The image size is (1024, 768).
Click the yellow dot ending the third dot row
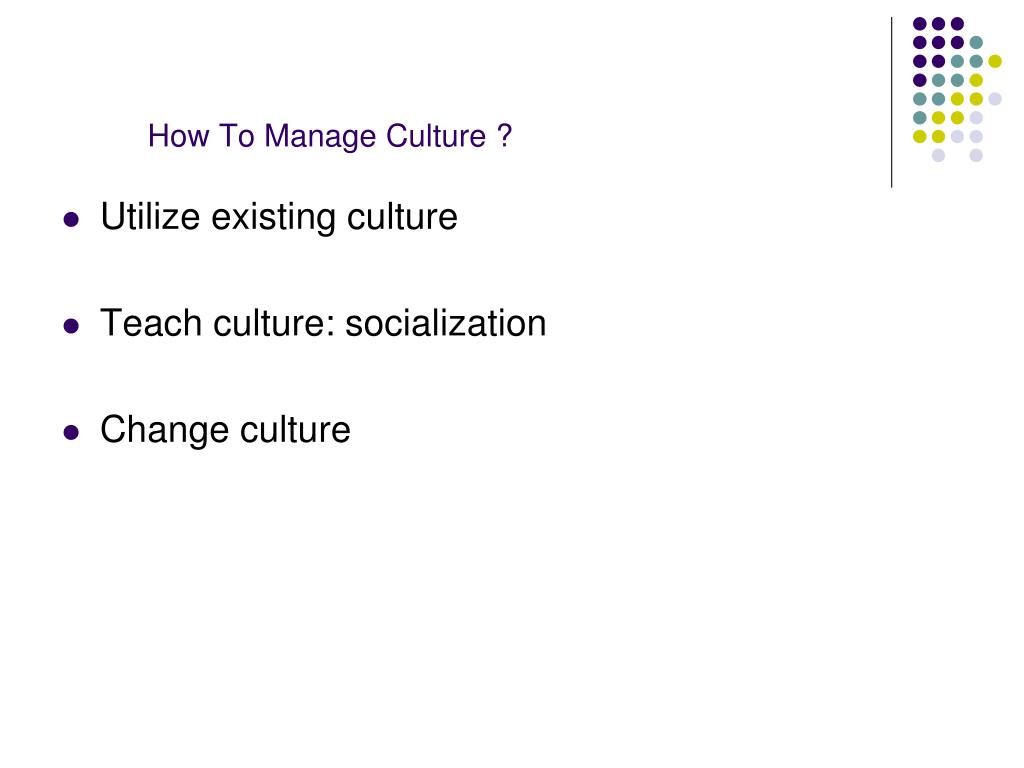(995, 61)
